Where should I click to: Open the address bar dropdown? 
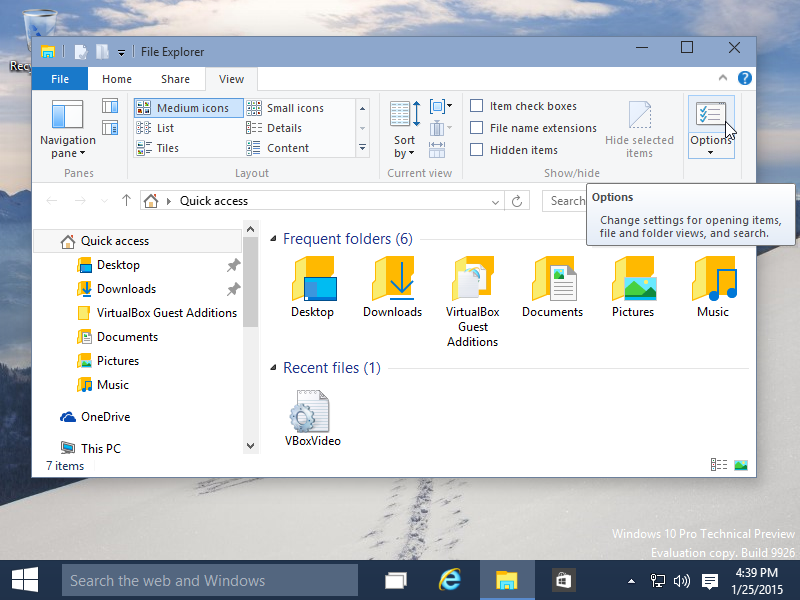(494, 200)
